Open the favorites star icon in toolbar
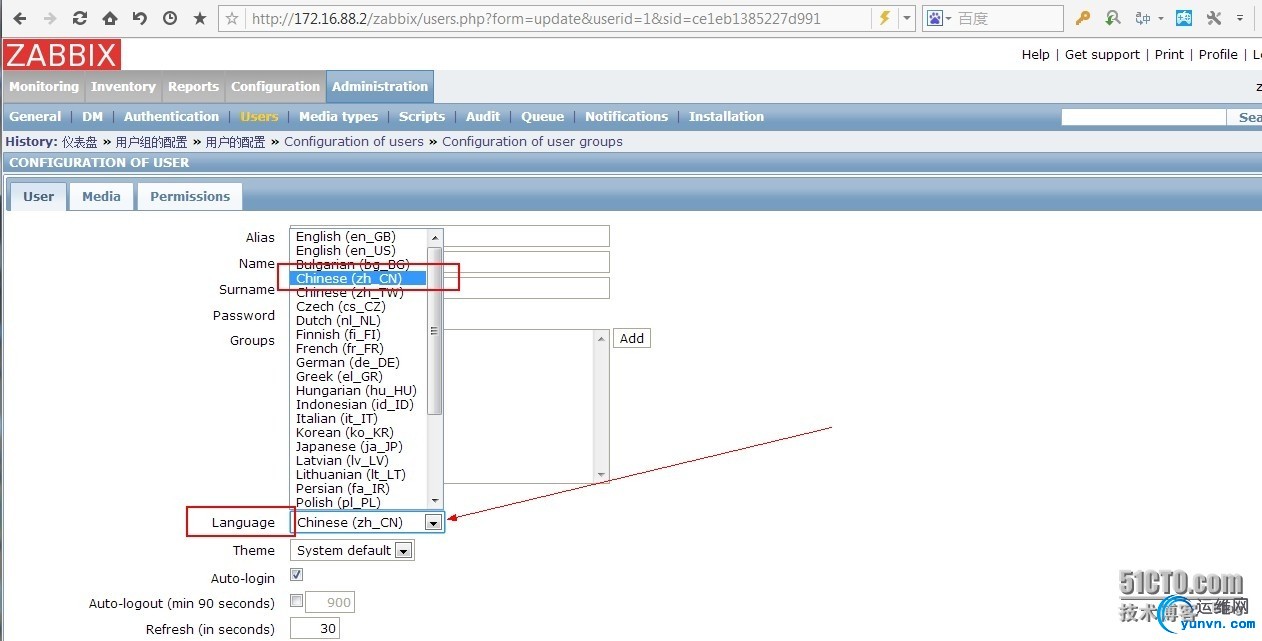The image size is (1262, 641). [x=200, y=18]
